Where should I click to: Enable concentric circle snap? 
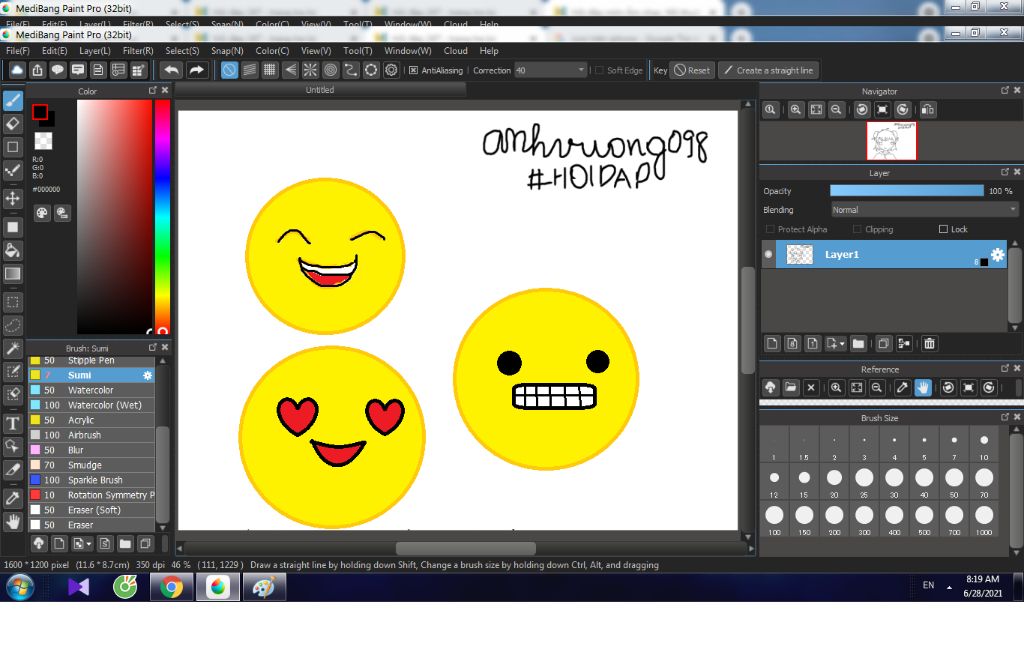330,70
